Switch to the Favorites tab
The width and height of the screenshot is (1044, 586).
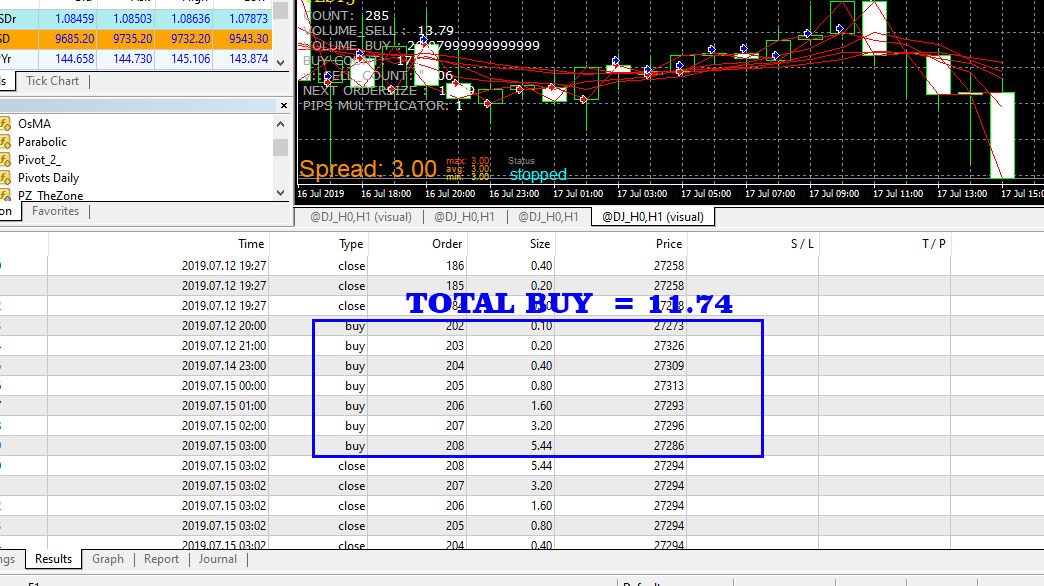55,211
